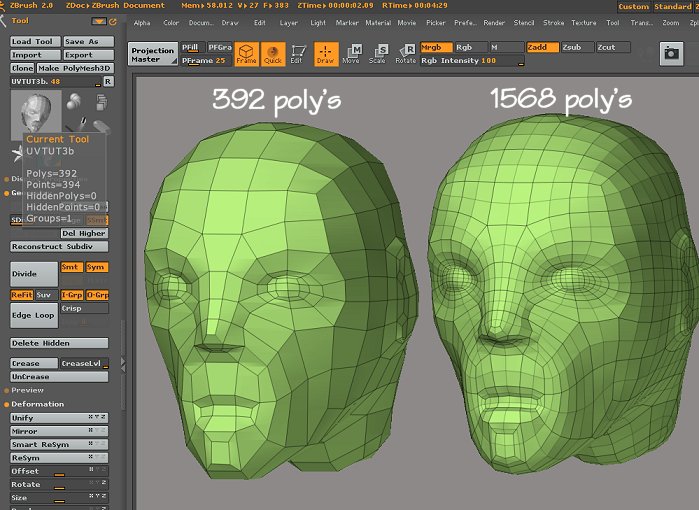
Task: Switch to the Scale tool
Action: [x=378, y=54]
